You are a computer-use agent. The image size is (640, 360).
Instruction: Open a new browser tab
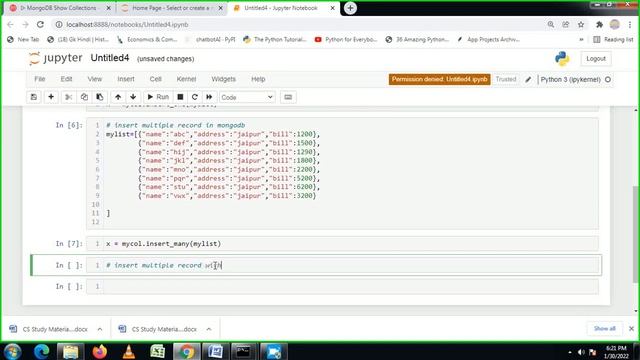pyautogui.click(x=350, y=8)
